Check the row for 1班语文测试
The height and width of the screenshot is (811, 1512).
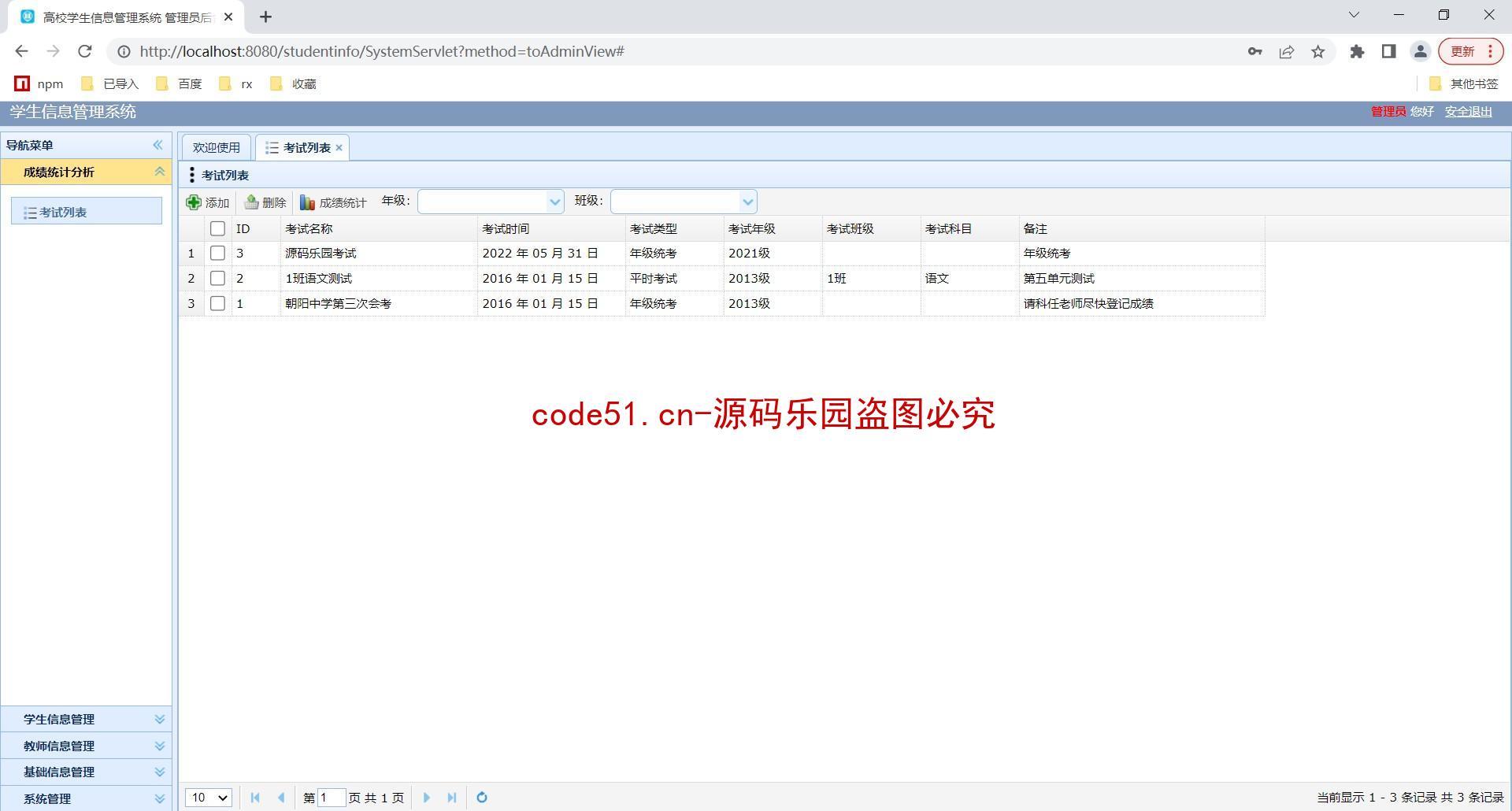click(x=218, y=279)
